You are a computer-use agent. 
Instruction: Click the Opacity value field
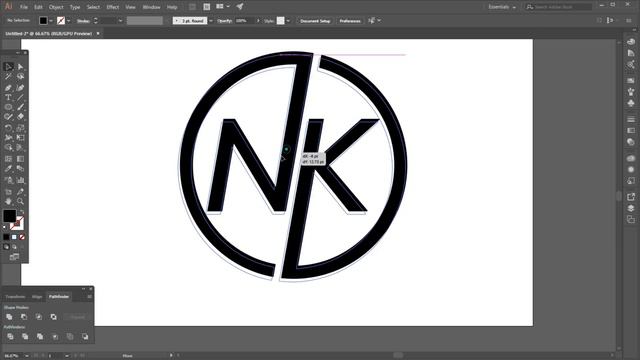coord(244,20)
